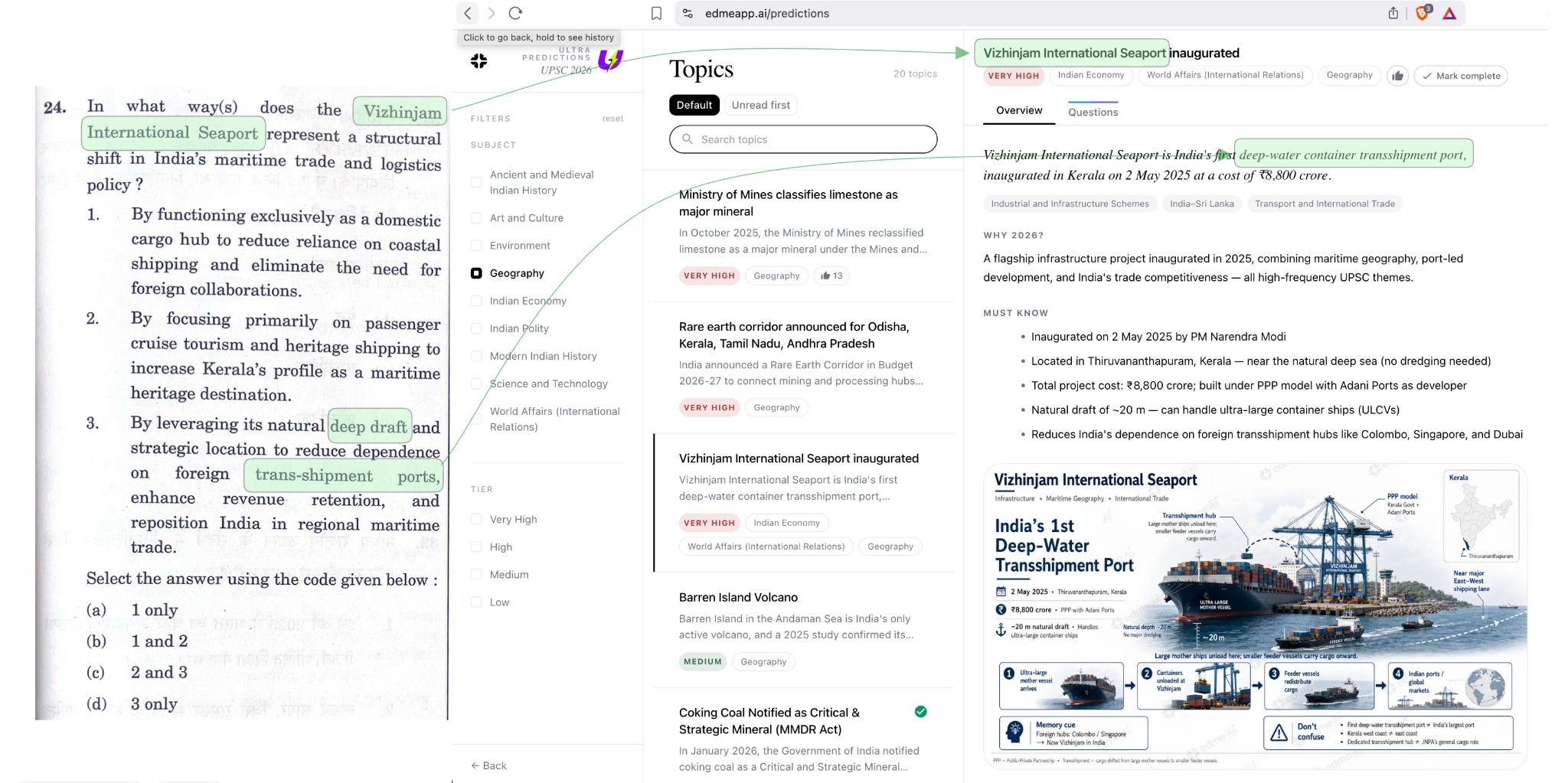Tick the Art and Culture checkbox
The height and width of the screenshot is (783, 1568).
(x=476, y=218)
